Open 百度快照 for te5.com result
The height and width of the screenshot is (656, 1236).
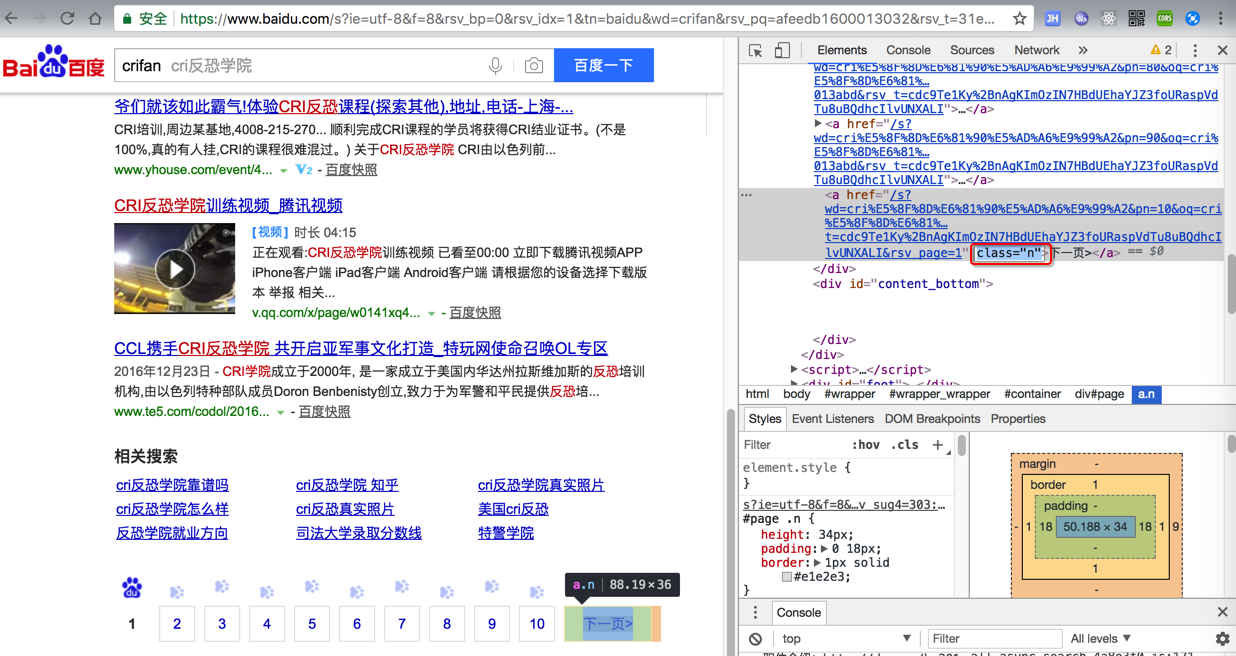[x=324, y=412]
